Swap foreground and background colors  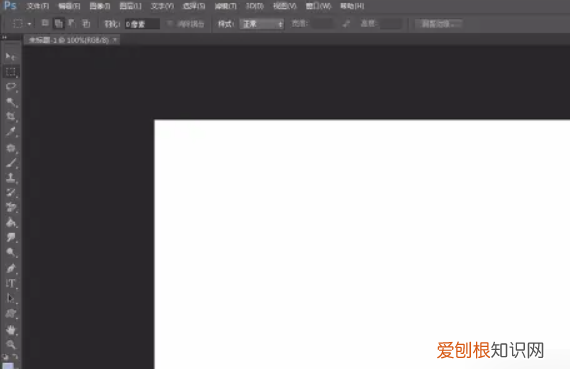click(x=15, y=357)
